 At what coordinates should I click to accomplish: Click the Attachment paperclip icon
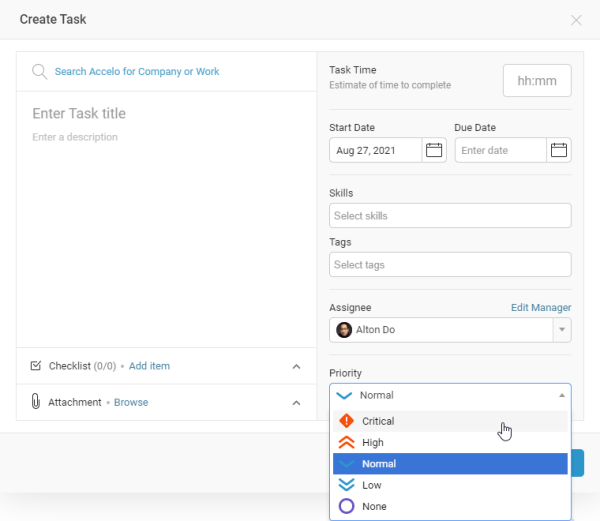36,402
